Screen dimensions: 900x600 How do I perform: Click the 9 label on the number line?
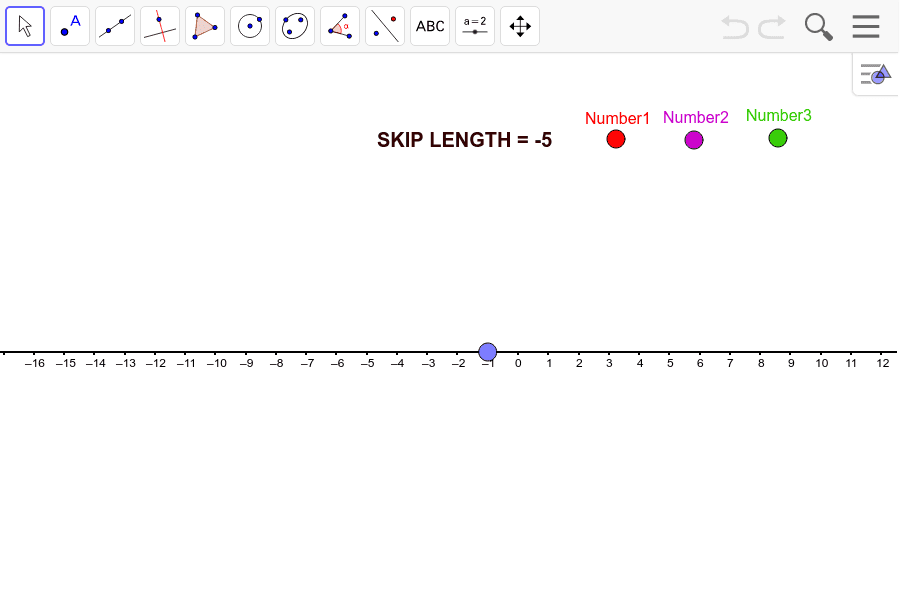coord(791,363)
